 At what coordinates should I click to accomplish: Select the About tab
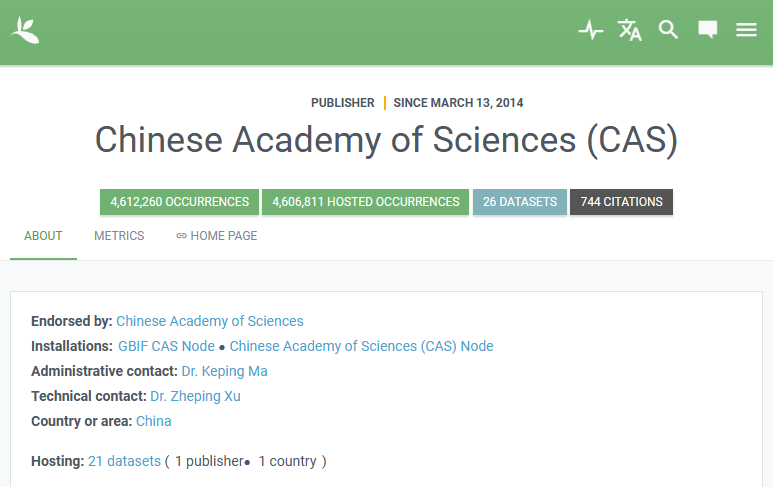tap(43, 236)
